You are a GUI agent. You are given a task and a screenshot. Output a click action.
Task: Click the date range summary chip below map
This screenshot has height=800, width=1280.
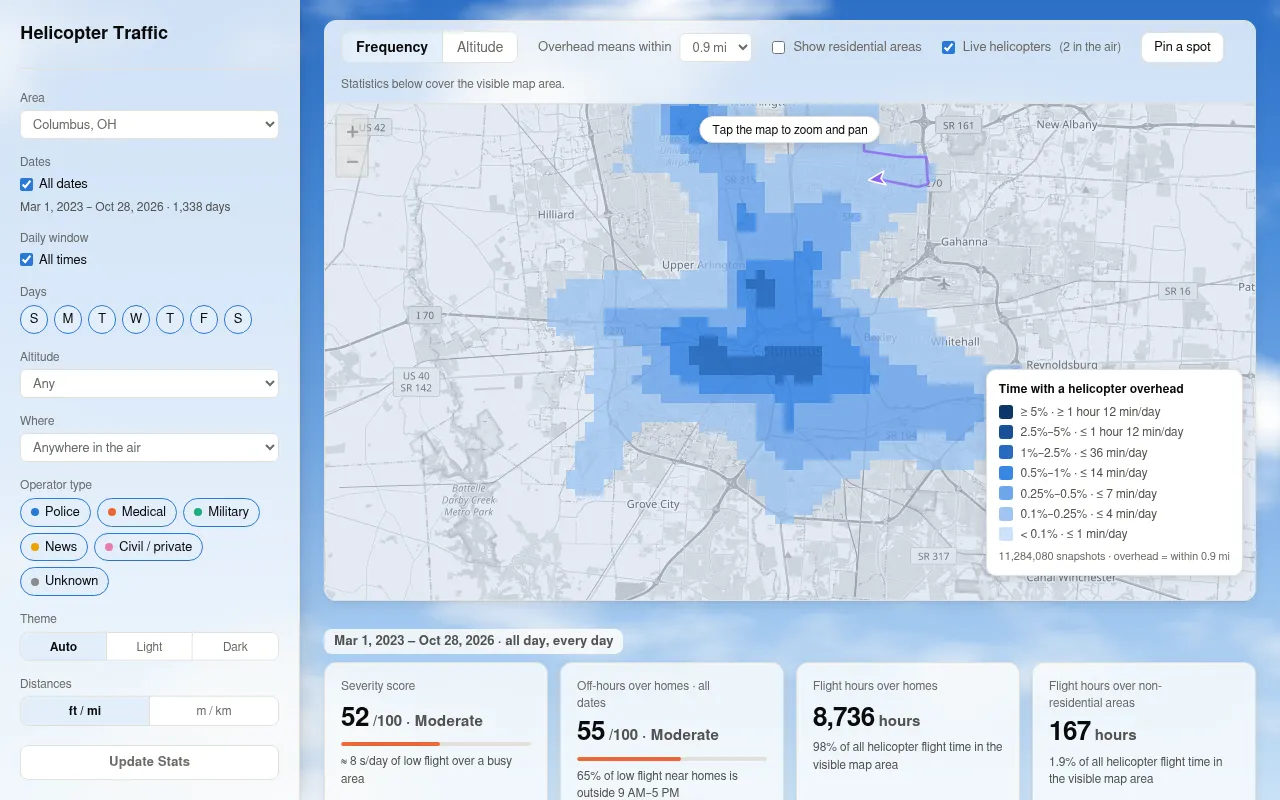tap(474, 641)
